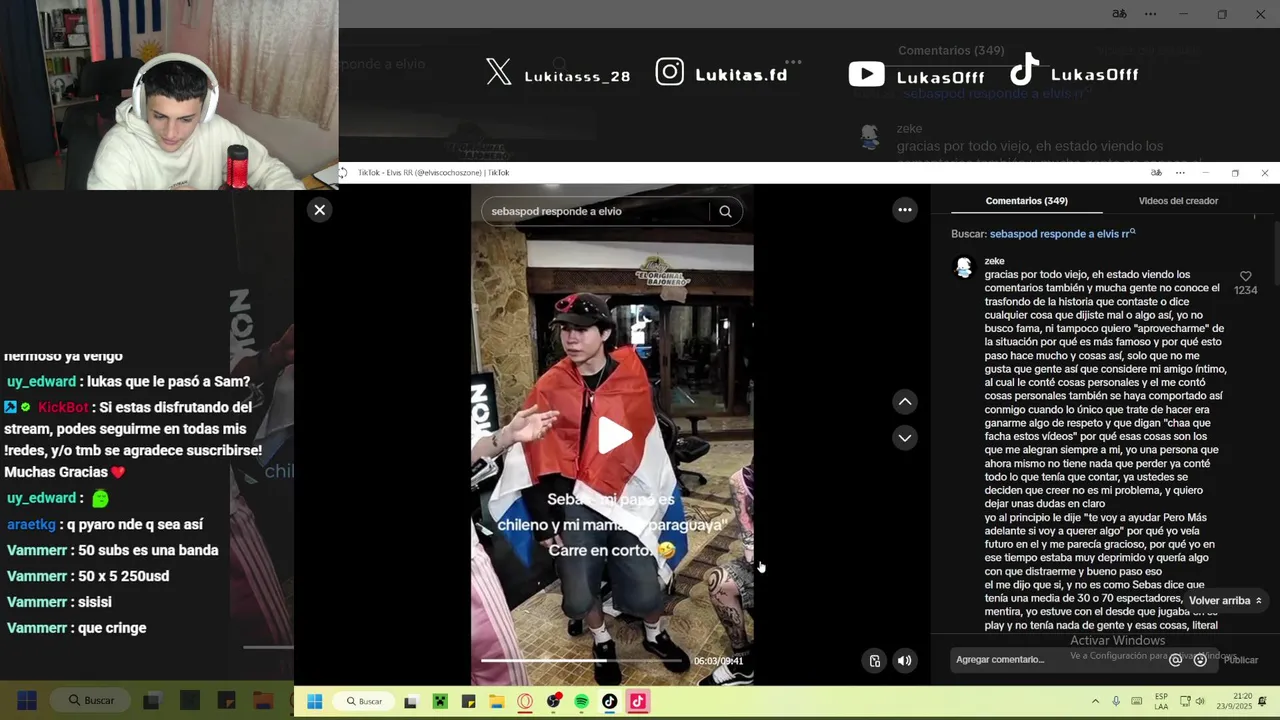Click the touch keyboard tray icon
The image size is (1280, 720).
1137,702
